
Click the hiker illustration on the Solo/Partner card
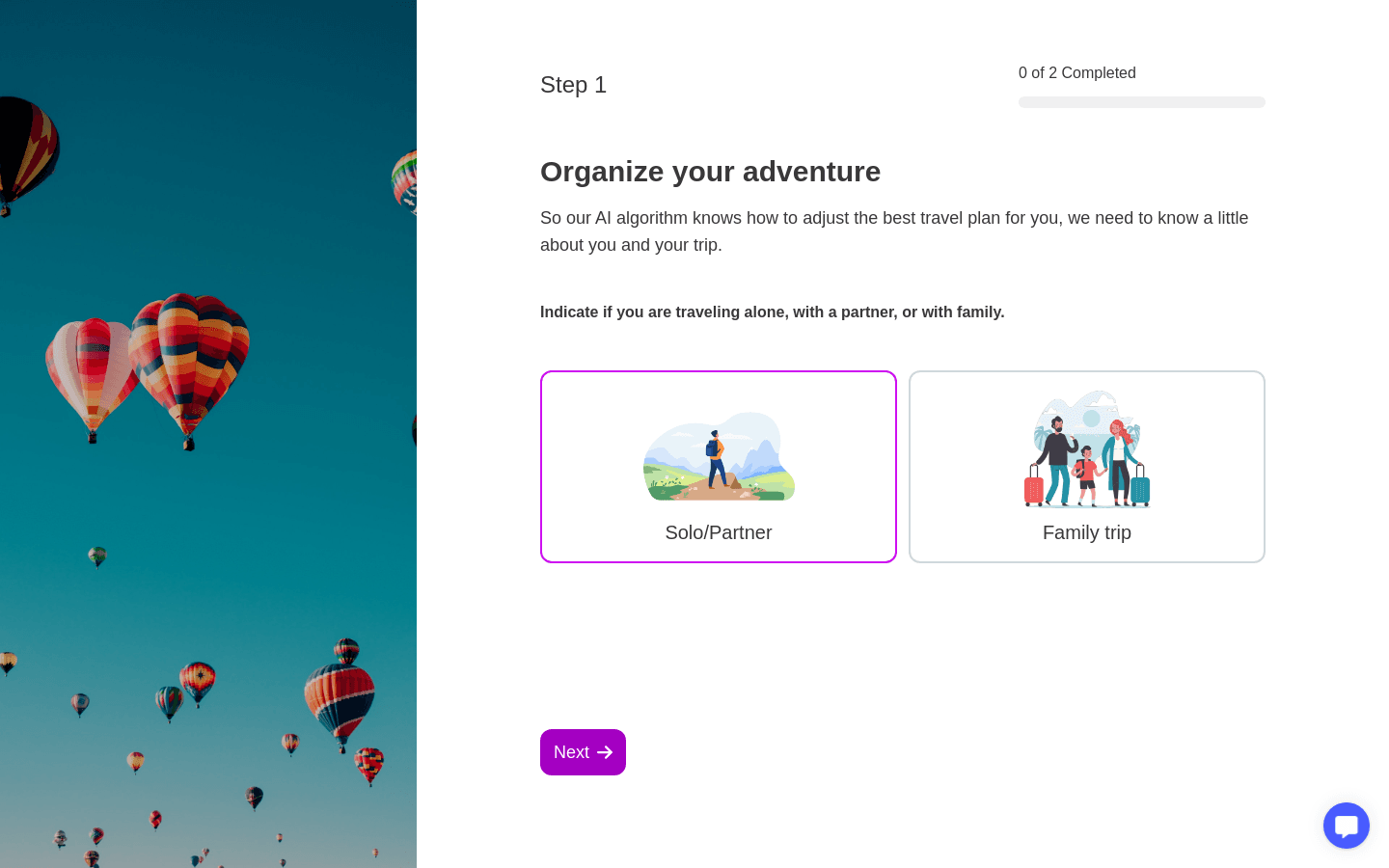coord(719,458)
